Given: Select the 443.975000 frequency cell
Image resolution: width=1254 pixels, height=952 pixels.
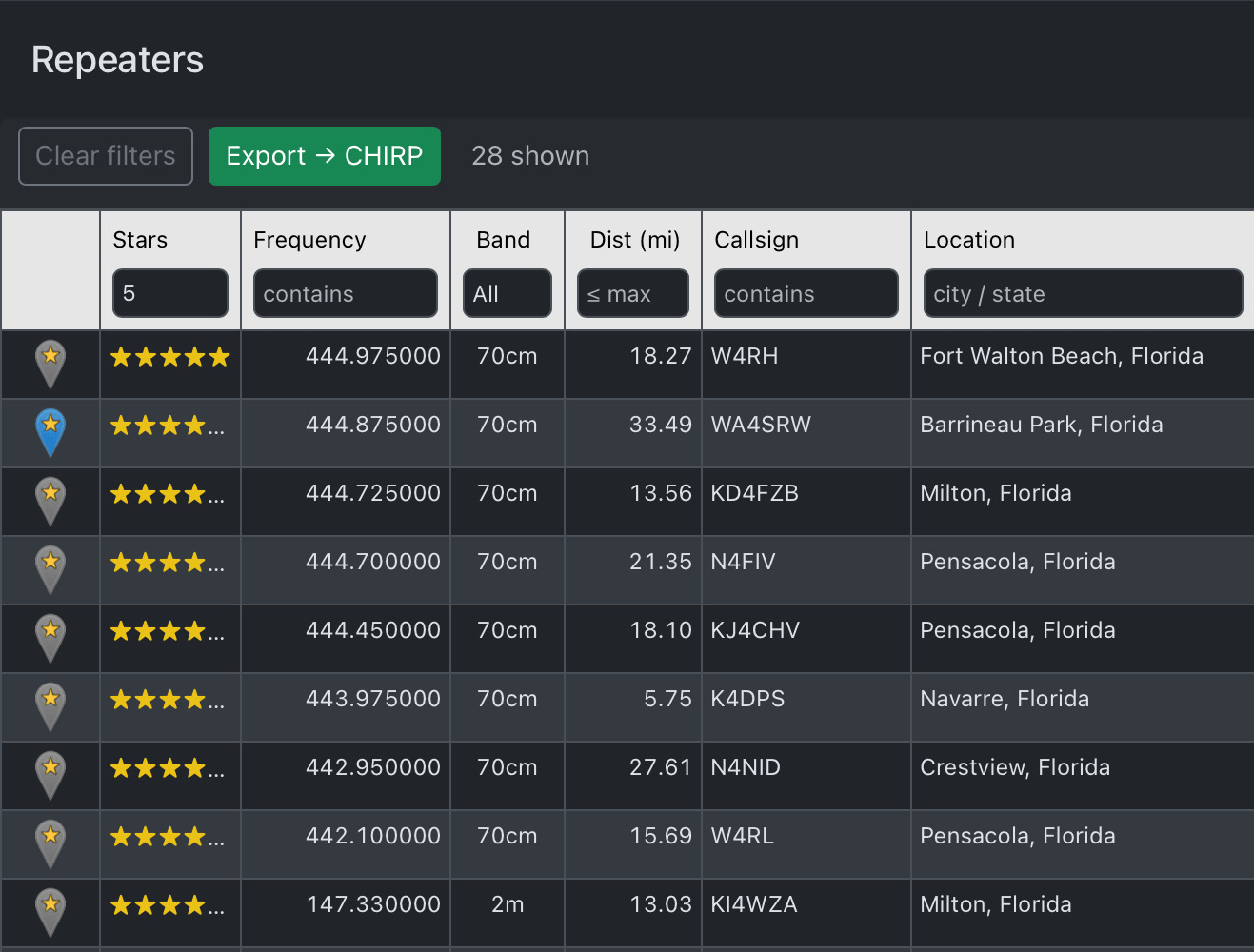Looking at the screenshot, I should point(372,699).
